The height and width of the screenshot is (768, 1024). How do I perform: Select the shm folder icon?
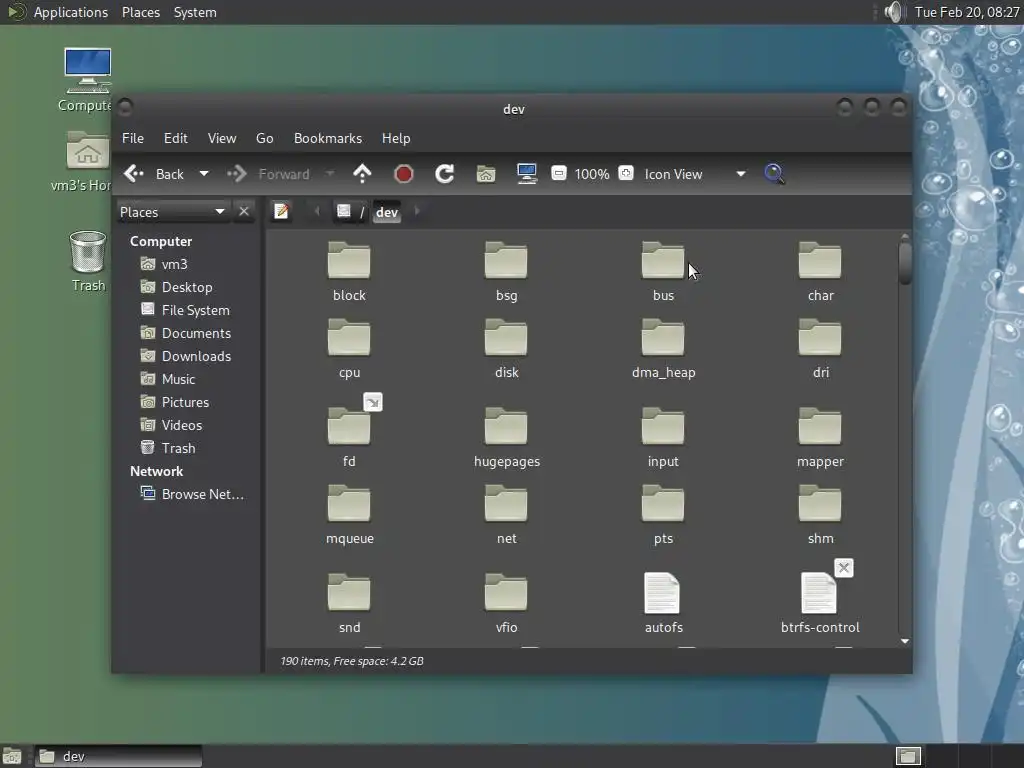(x=820, y=504)
